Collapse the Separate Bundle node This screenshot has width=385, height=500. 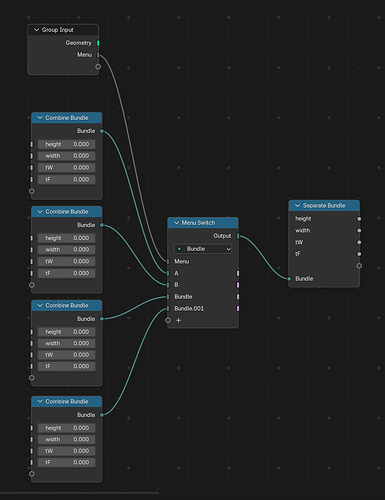click(298, 206)
